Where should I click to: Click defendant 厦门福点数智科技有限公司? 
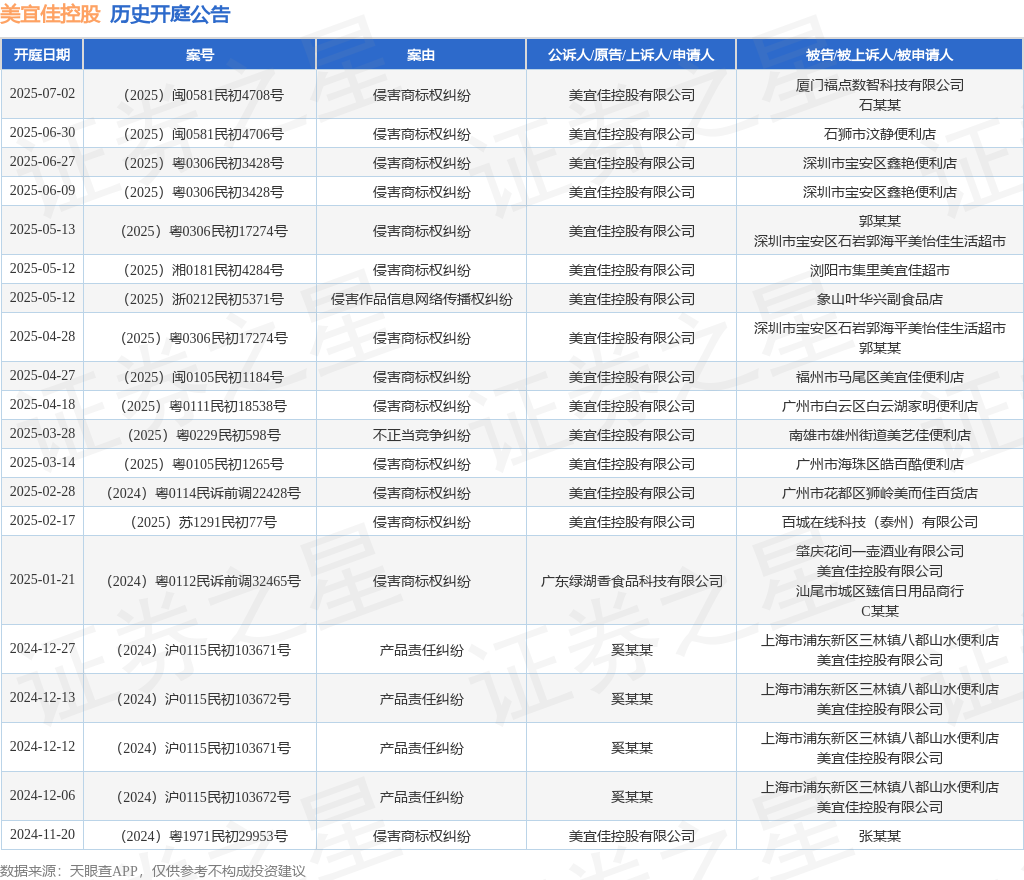(880, 86)
